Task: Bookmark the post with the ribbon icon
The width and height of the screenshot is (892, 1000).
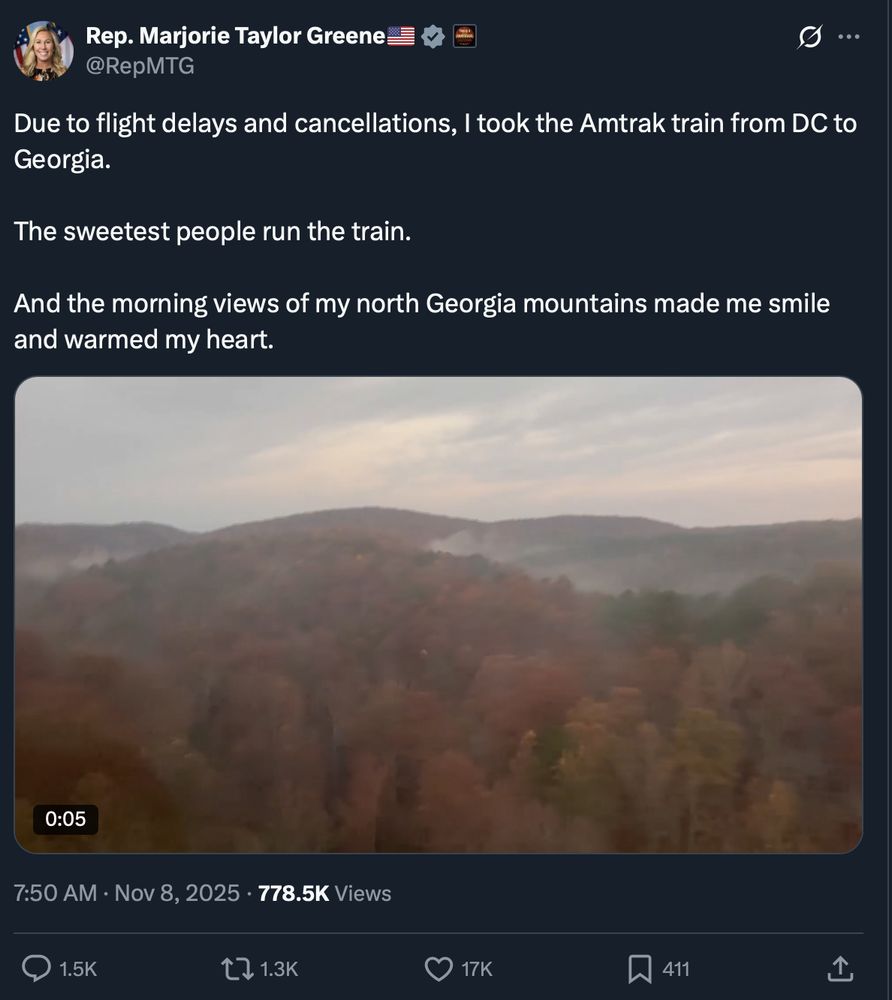Action: 639,968
